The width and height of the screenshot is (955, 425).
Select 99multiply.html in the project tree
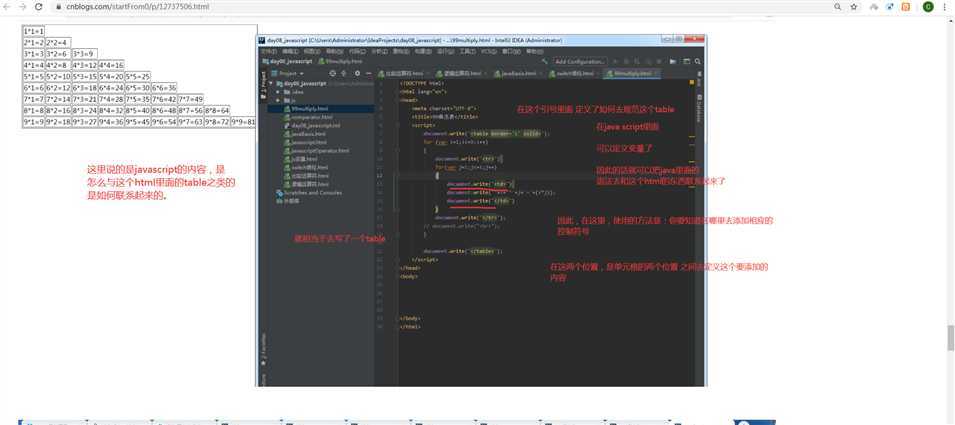pyautogui.click(x=311, y=108)
